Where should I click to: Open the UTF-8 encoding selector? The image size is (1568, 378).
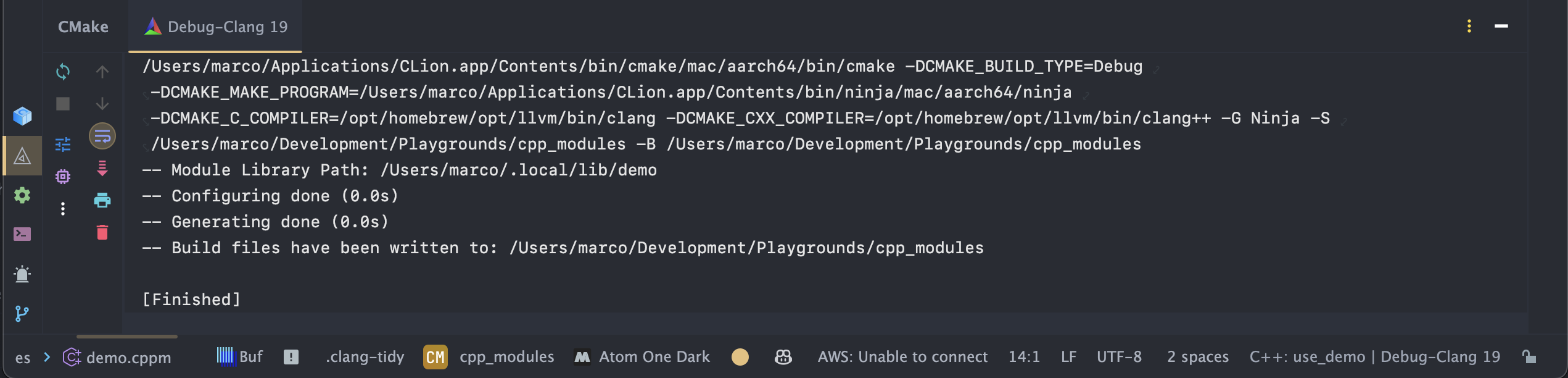(1119, 357)
